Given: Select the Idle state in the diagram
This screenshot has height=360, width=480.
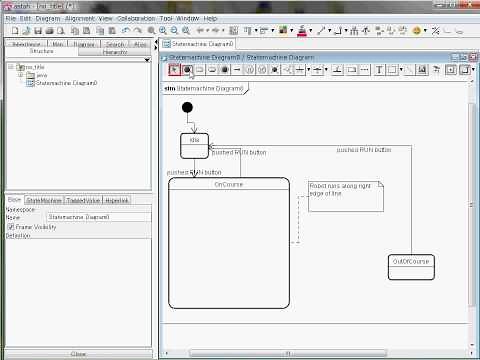Looking at the screenshot, I should [194, 146].
